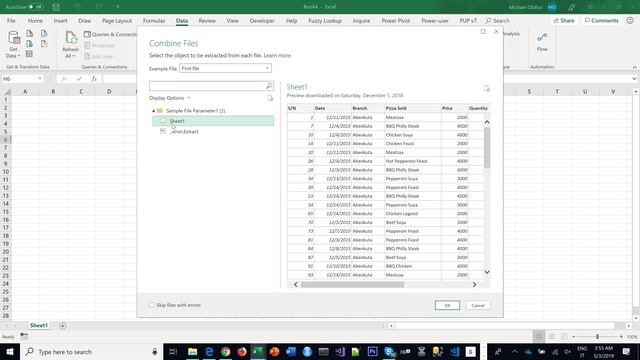Open the Power Pivot tab
This screenshot has height=360, width=640.
click(396, 21)
